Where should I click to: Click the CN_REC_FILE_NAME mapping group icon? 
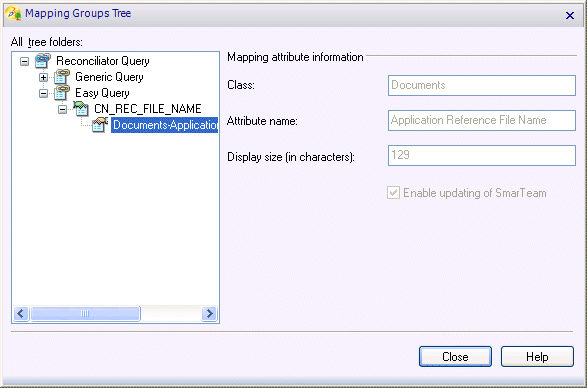tap(81, 109)
